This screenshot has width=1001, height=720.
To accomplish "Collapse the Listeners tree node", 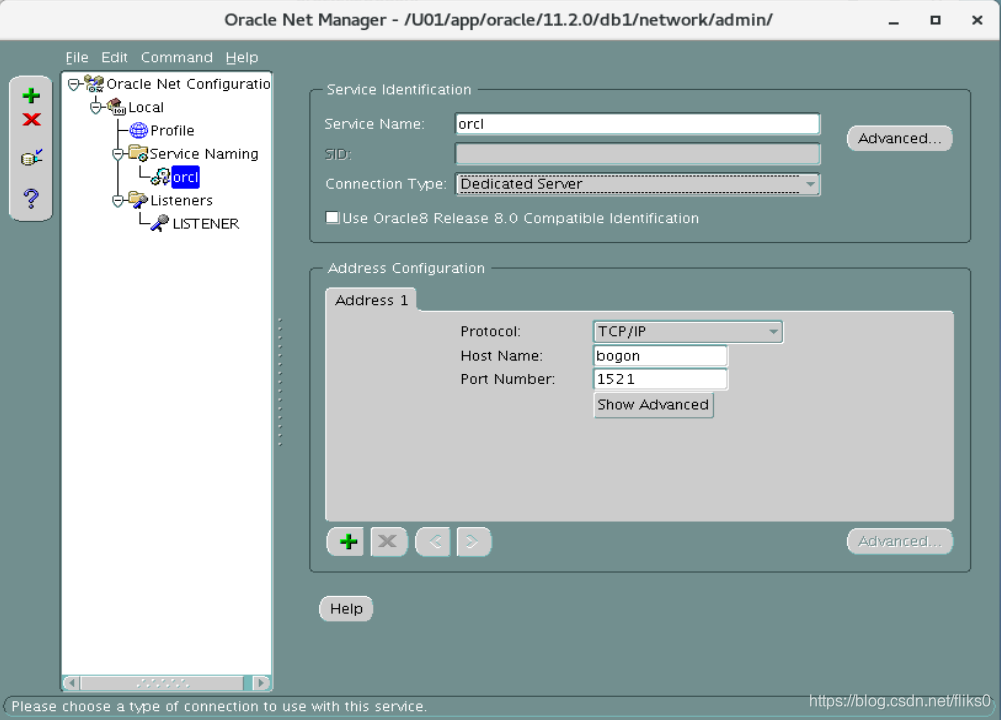I will [118, 200].
